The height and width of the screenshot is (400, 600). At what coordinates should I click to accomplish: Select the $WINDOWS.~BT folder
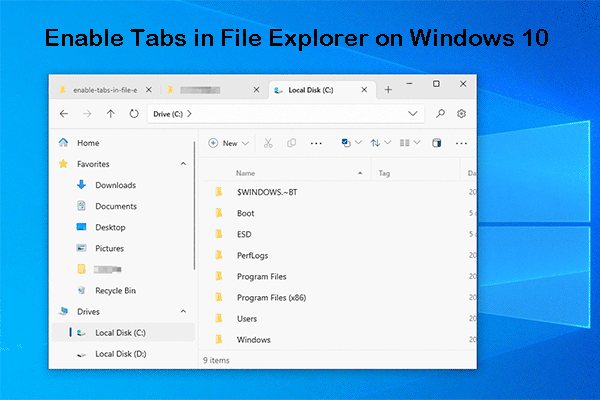[x=267, y=192]
